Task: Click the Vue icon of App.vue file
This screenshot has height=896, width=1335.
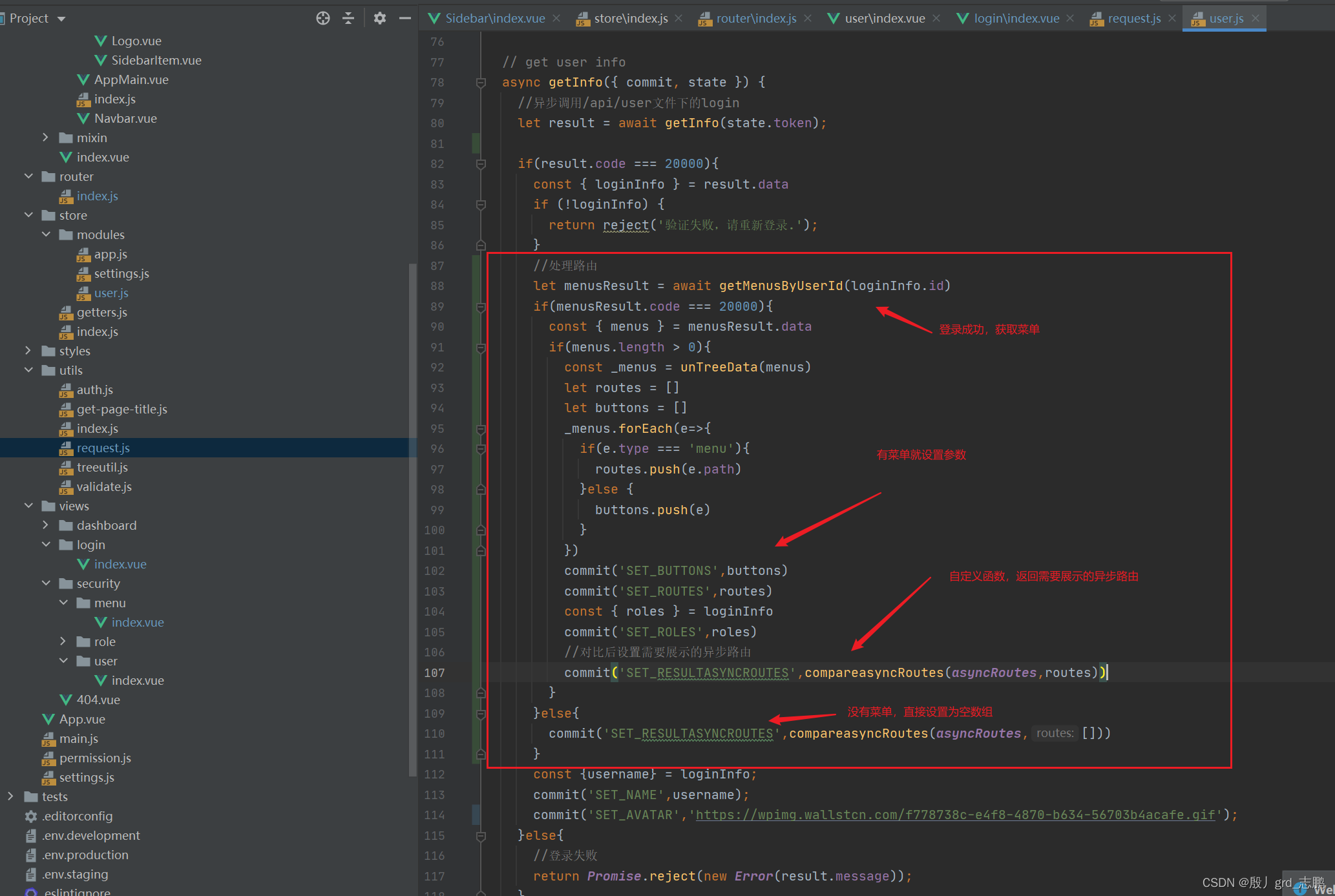Action: pyautogui.click(x=48, y=719)
